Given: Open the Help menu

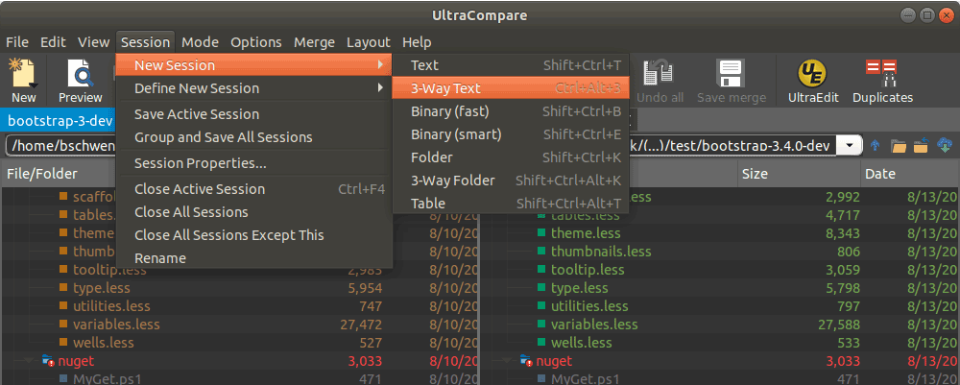Looking at the screenshot, I should point(417,42).
